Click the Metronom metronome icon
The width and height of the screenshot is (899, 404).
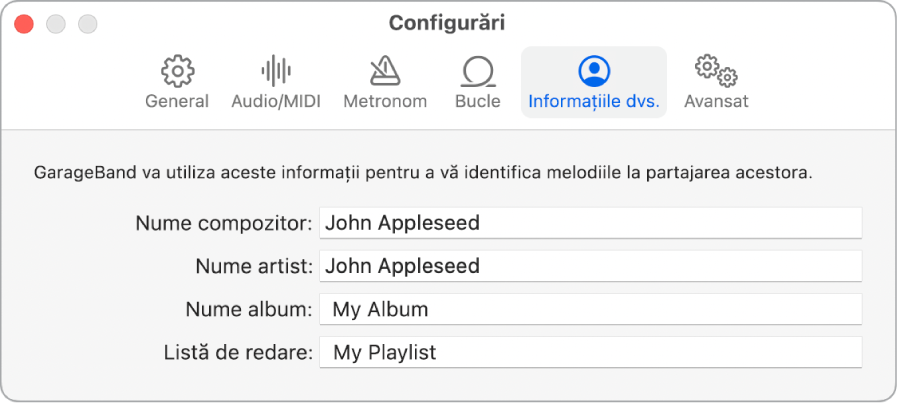(385, 71)
